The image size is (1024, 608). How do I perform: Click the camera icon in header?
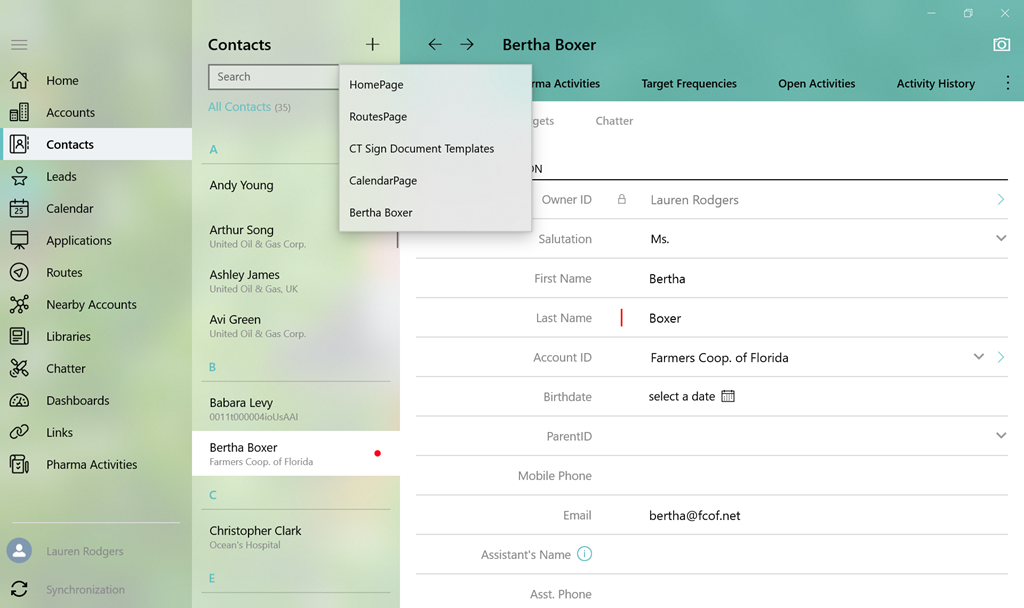1001,45
